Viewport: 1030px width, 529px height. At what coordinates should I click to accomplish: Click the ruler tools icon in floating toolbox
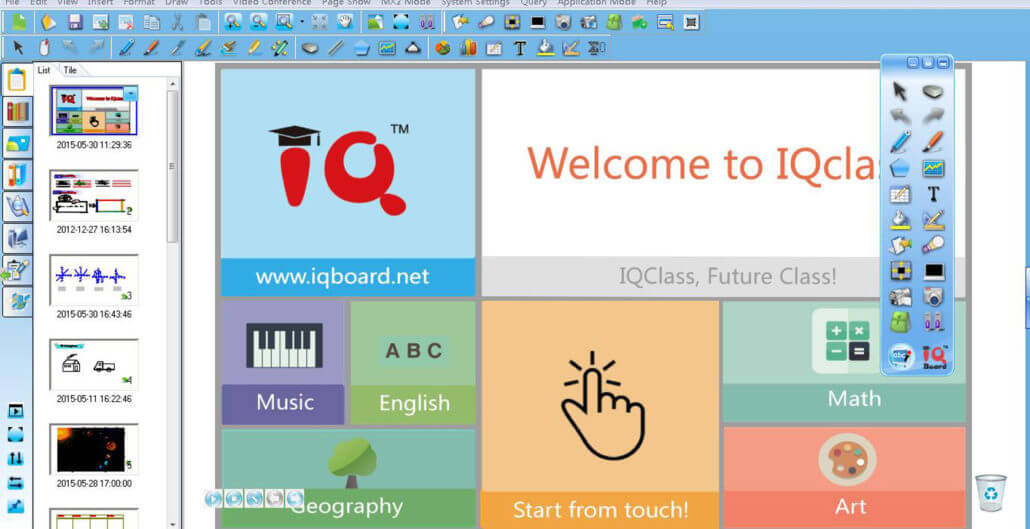pyautogui.click(x=933, y=219)
